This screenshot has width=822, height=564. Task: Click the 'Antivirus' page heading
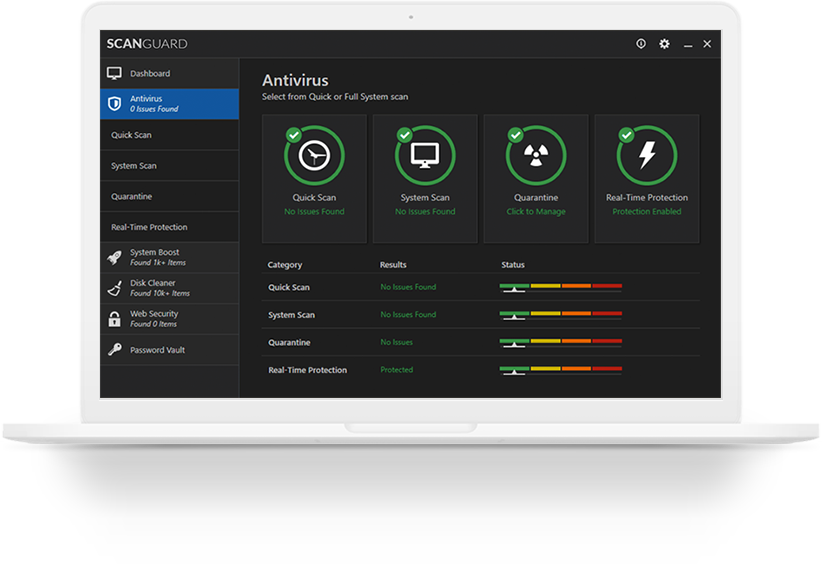[x=295, y=80]
